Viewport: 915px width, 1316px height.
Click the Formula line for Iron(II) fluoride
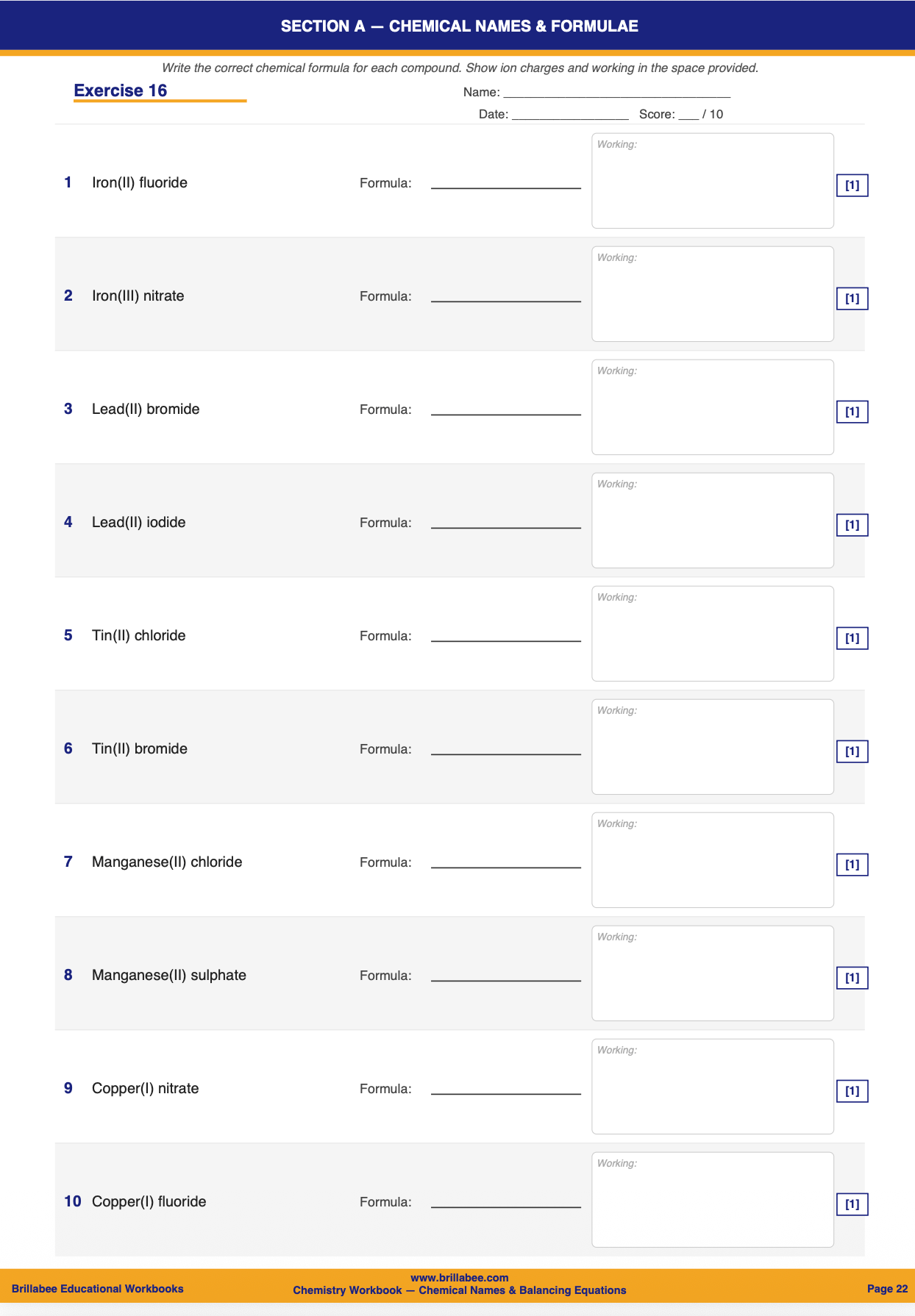point(505,184)
